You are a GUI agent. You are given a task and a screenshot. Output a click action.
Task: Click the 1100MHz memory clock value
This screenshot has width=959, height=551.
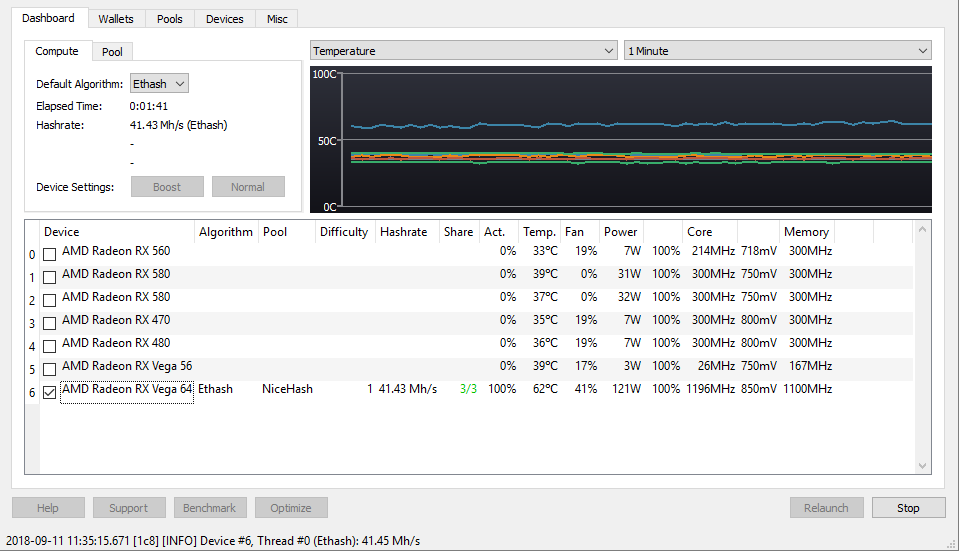(807, 389)
